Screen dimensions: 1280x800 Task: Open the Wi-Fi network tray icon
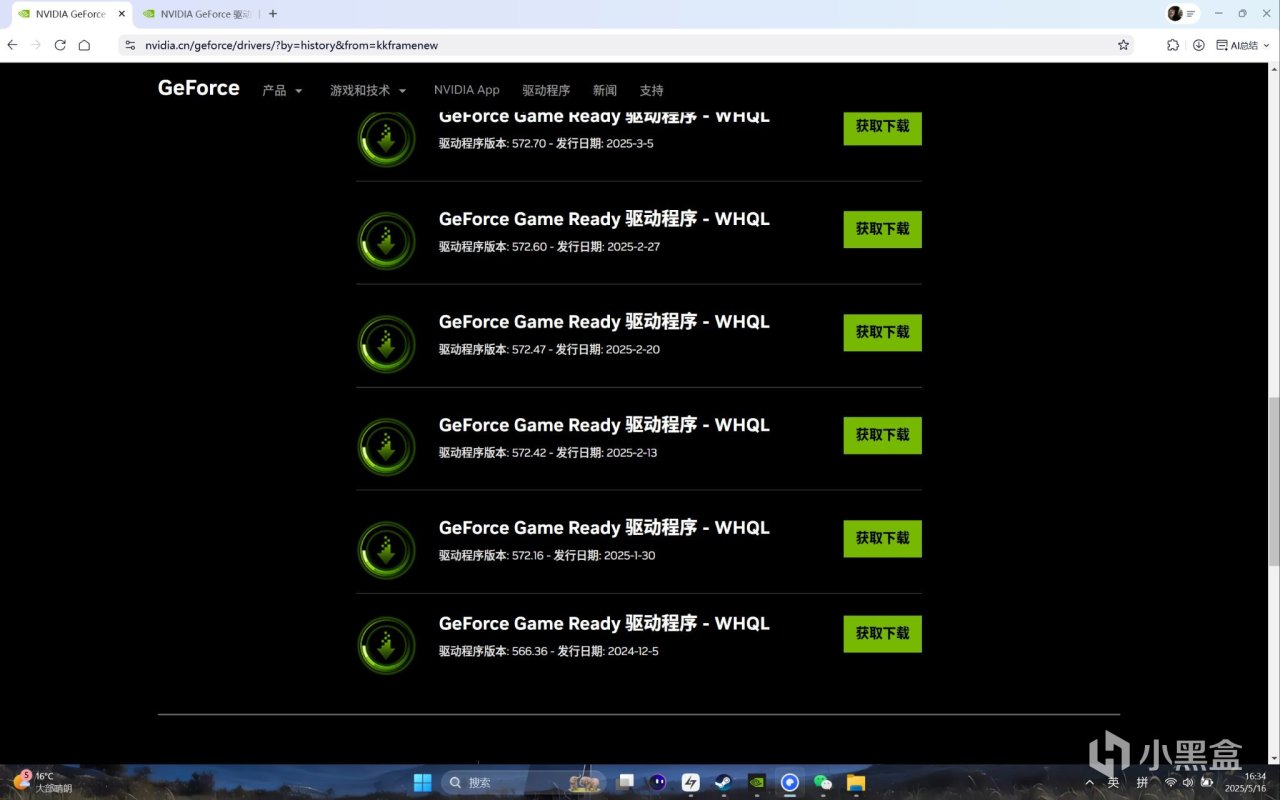[1171, 782]
